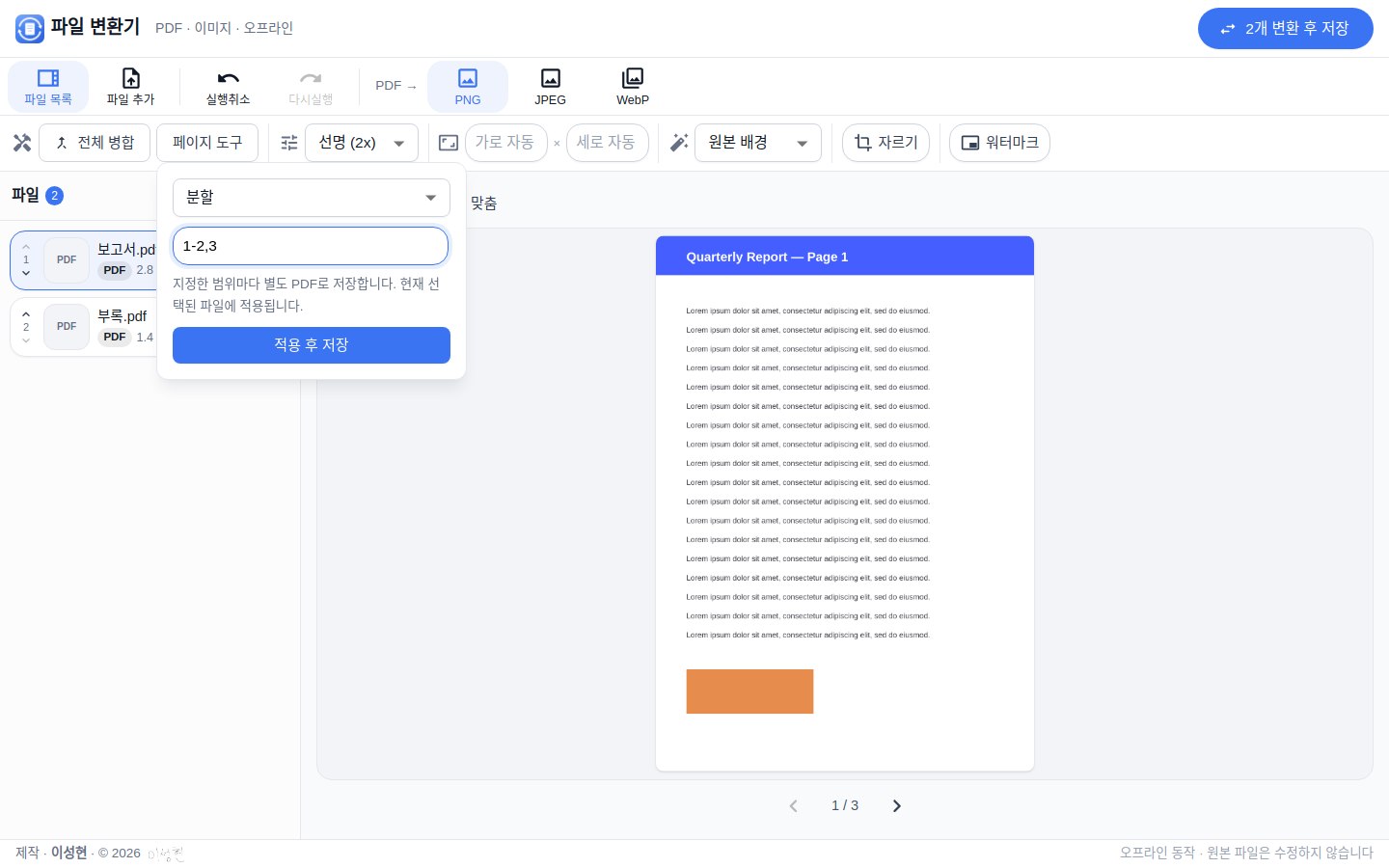Click the 다시실행 redo icon
The width and height of the screenshot is (1389, 868).
tap(311, 78)
